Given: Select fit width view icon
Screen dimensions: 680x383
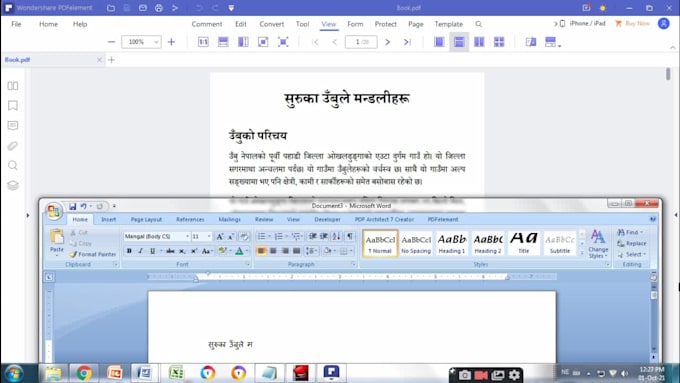Looking at the screenshot, I should tap(223, 42).
